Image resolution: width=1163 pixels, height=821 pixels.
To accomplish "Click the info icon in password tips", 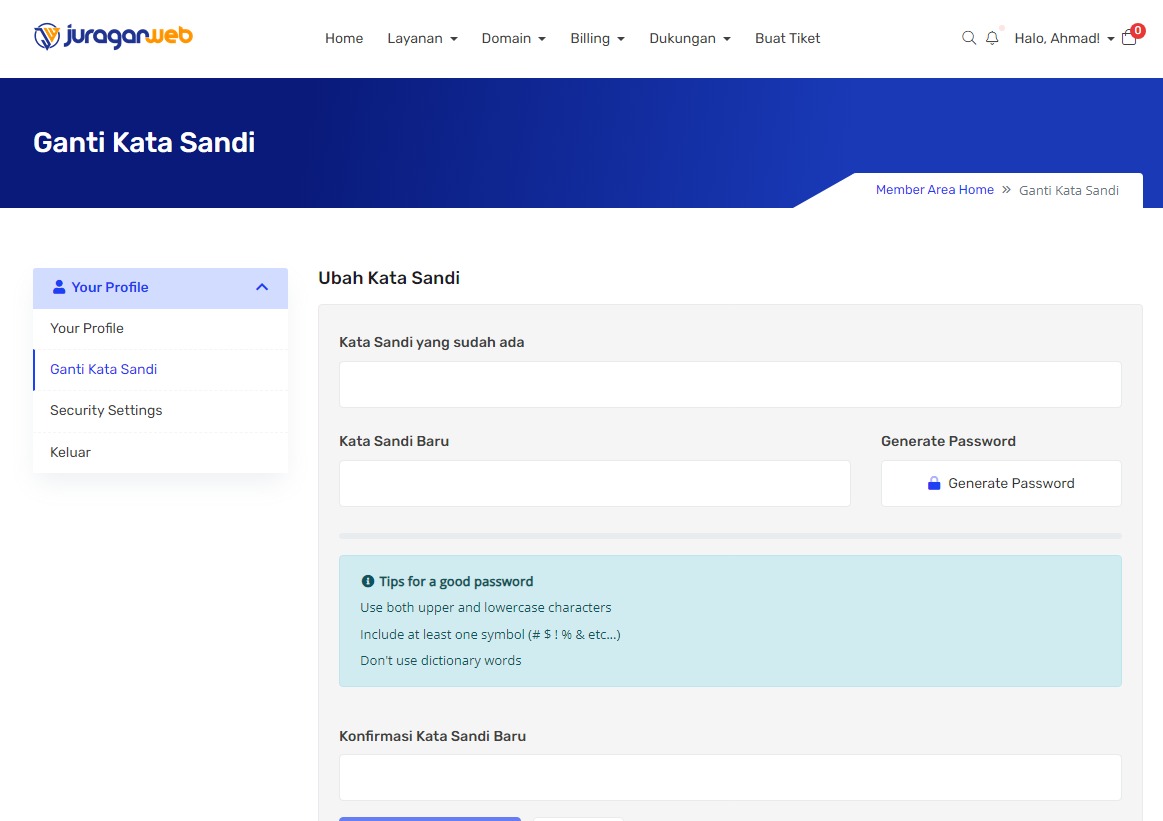I will pyautogui.click(x=367, y=581).
